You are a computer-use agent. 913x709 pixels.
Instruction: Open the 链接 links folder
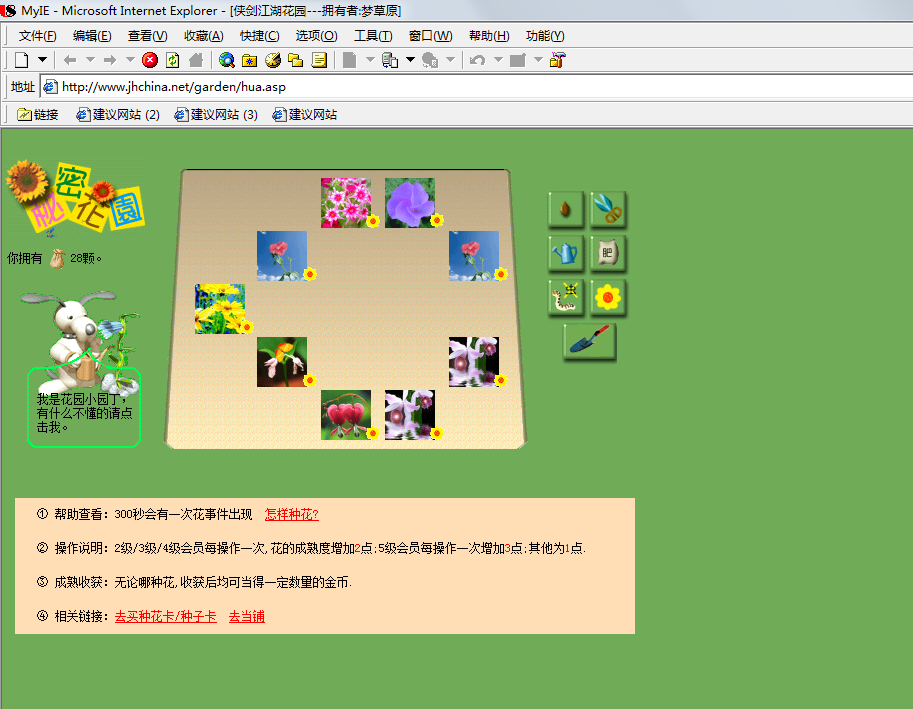tap(38, 115)
